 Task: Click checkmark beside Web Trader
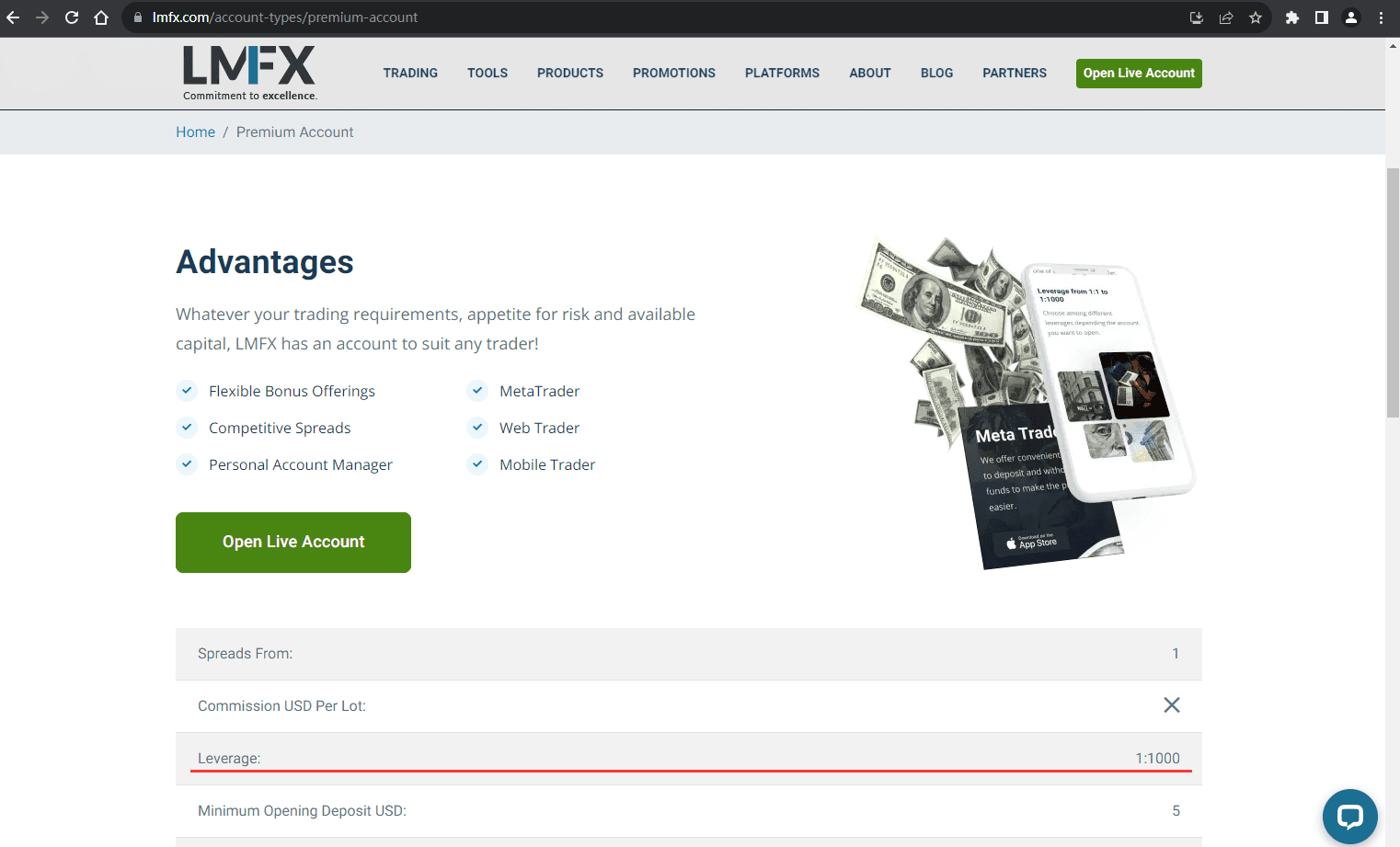[x=477, y=428]
